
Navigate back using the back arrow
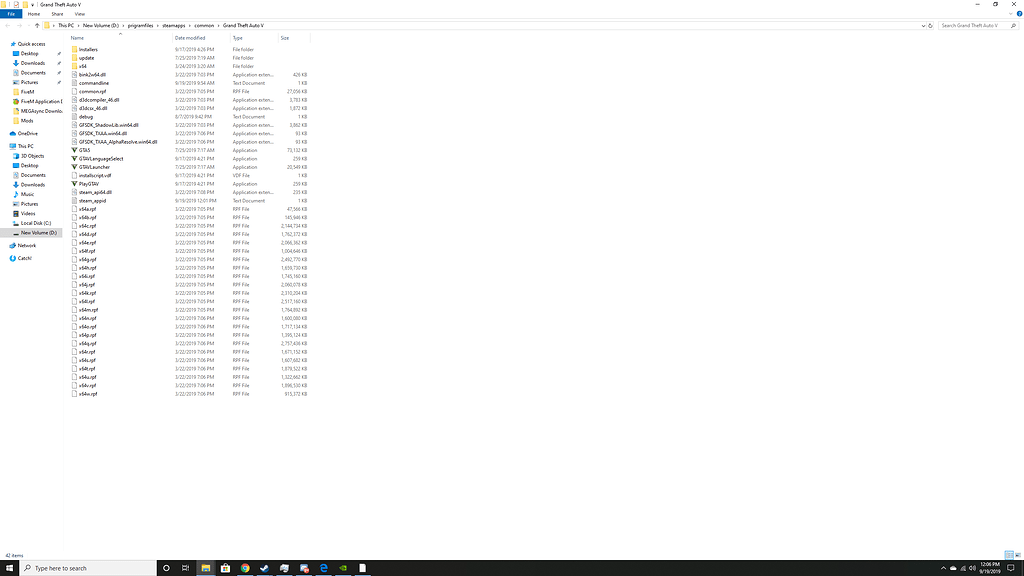coord(8,25)
